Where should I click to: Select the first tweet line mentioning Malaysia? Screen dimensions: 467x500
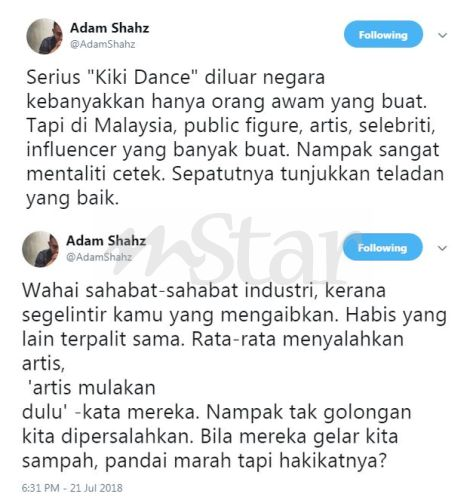[x=231, y=126]
